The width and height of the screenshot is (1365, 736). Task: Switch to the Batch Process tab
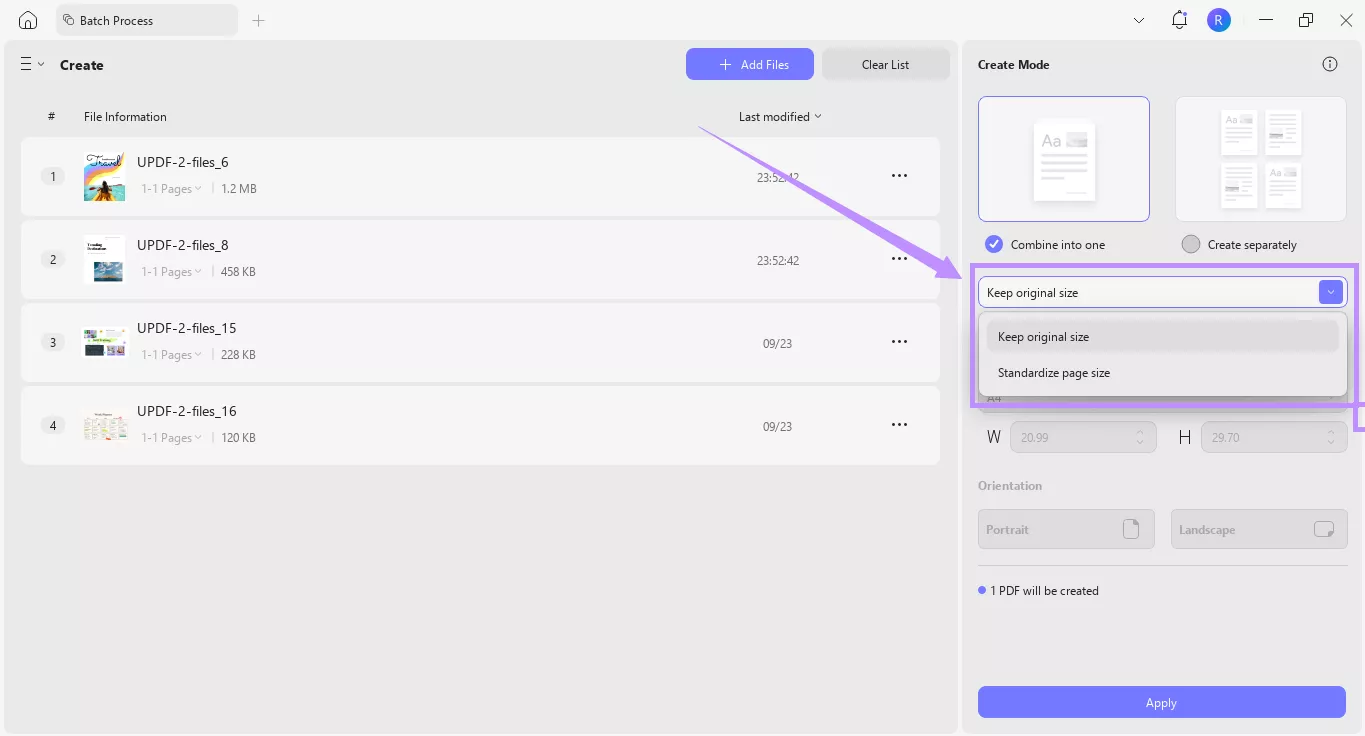[x=146, y=19]
